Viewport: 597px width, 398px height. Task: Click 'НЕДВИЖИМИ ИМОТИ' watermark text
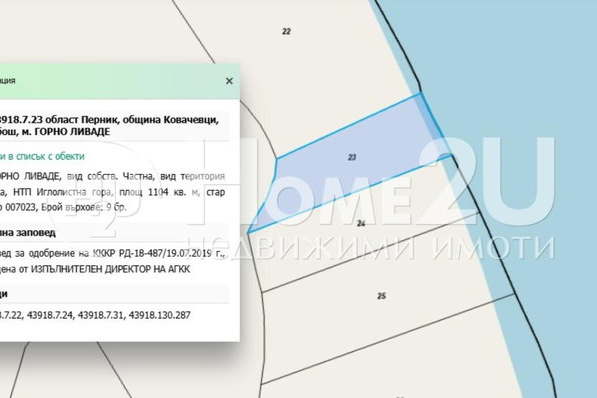click(x=371, y=248)
